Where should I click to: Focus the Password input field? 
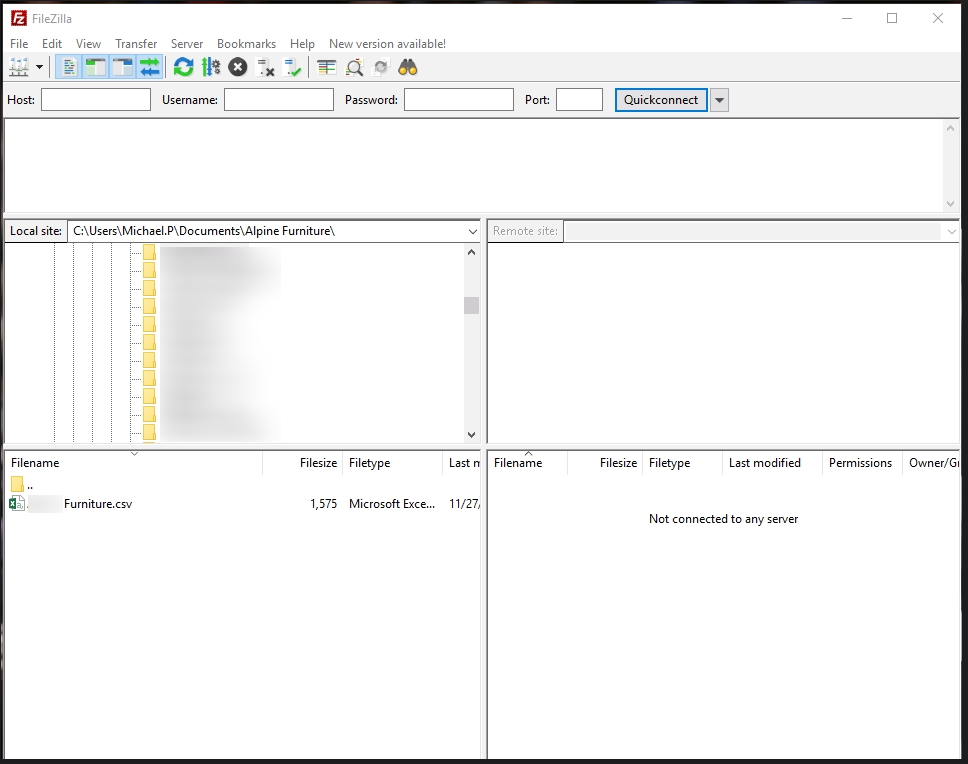click(x=459, y=100)
